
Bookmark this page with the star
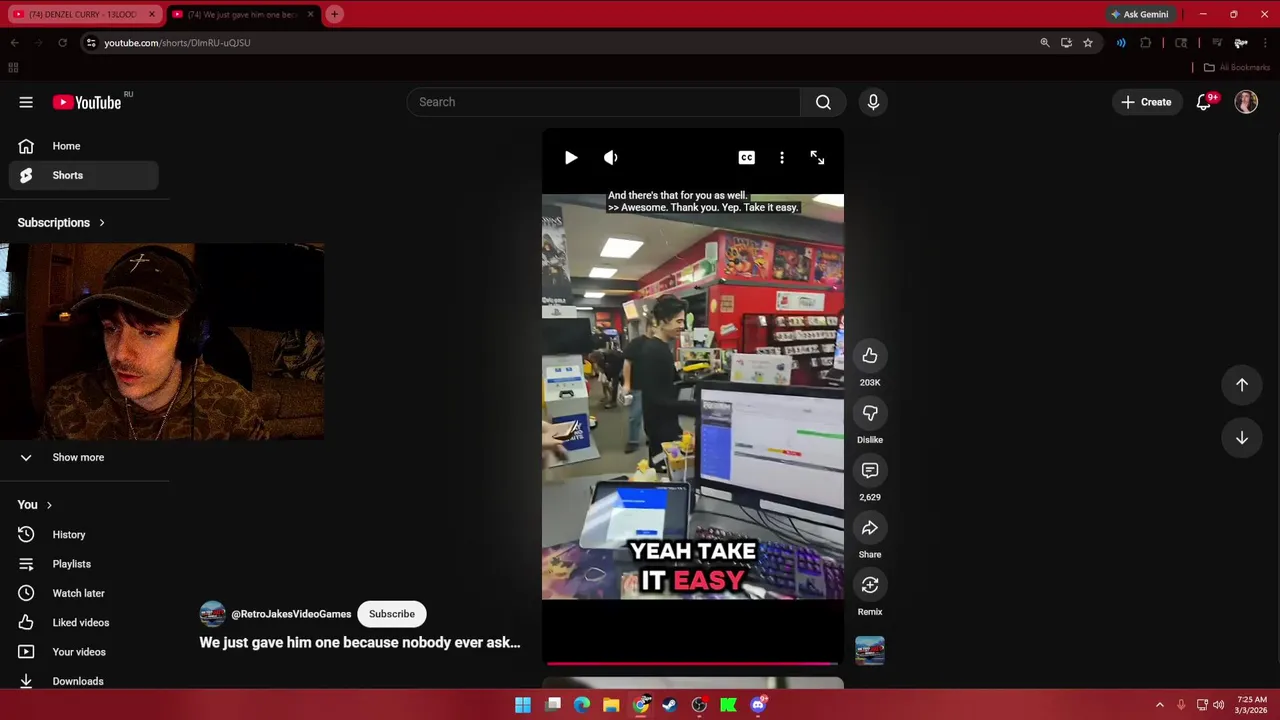click(x=1088, y=43)
